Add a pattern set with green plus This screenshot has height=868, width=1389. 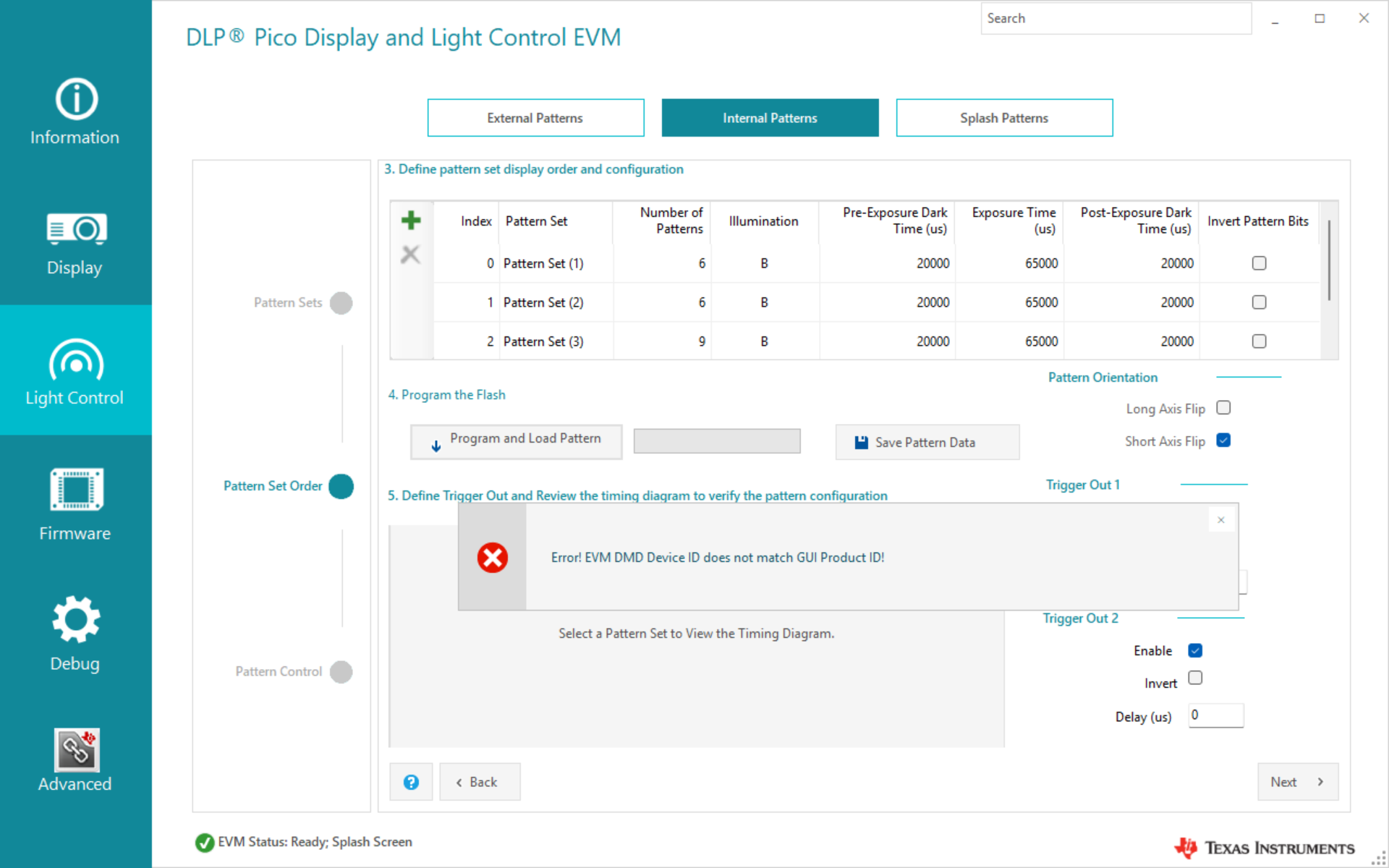coord(411,220)
